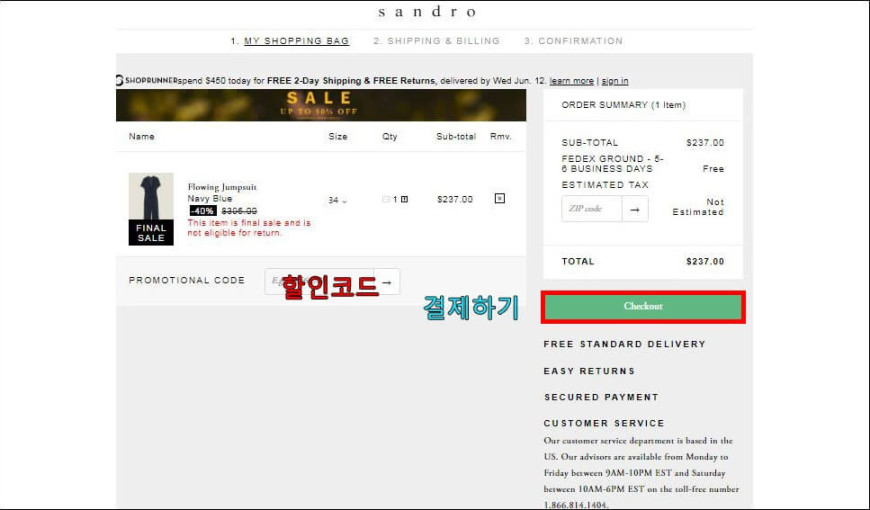Click Free Standard Delivery heading
The image size is (870, 510).
[x=624, y=344]
